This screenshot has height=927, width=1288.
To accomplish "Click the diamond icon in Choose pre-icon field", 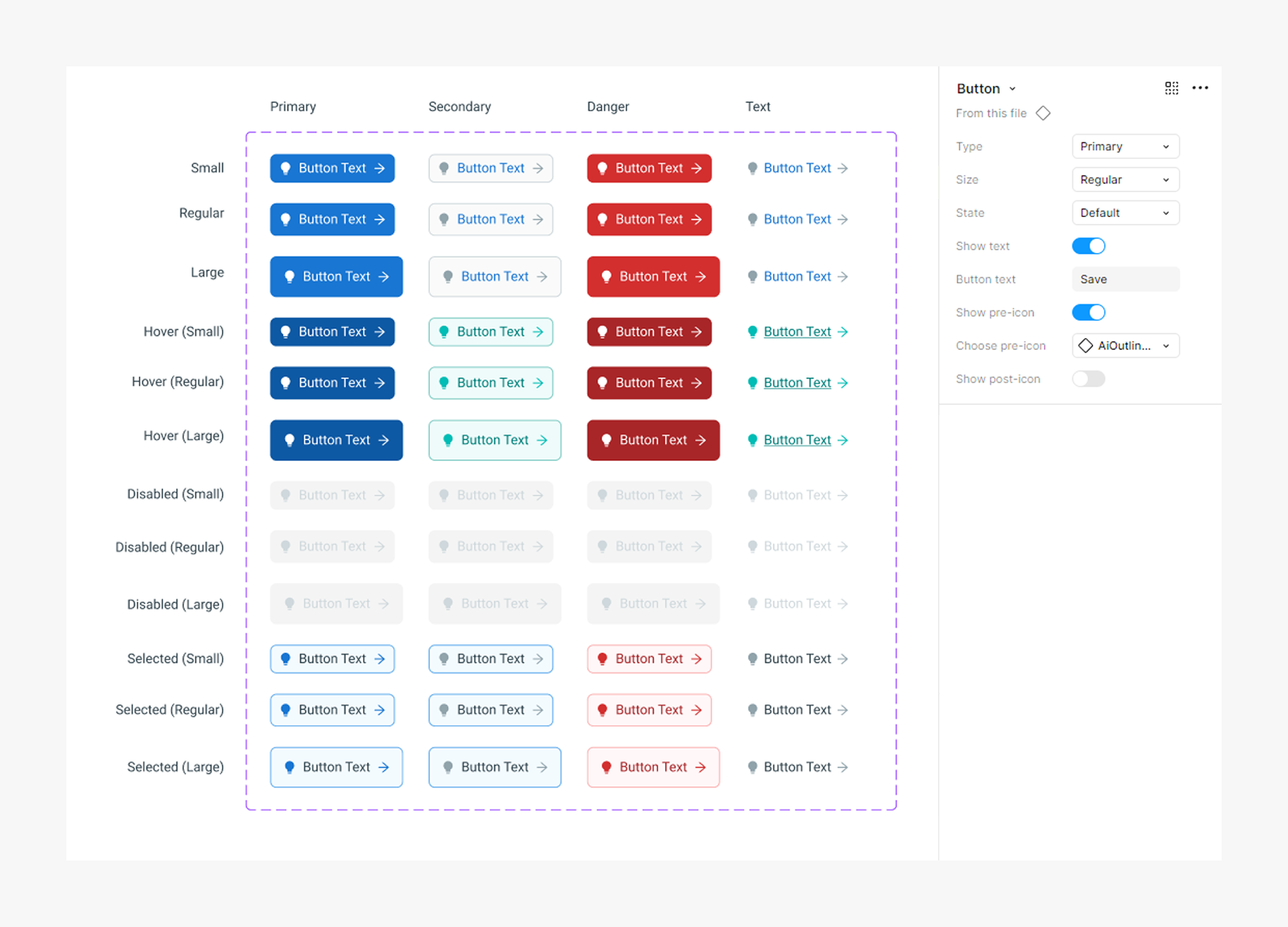I will [1085, 346].
